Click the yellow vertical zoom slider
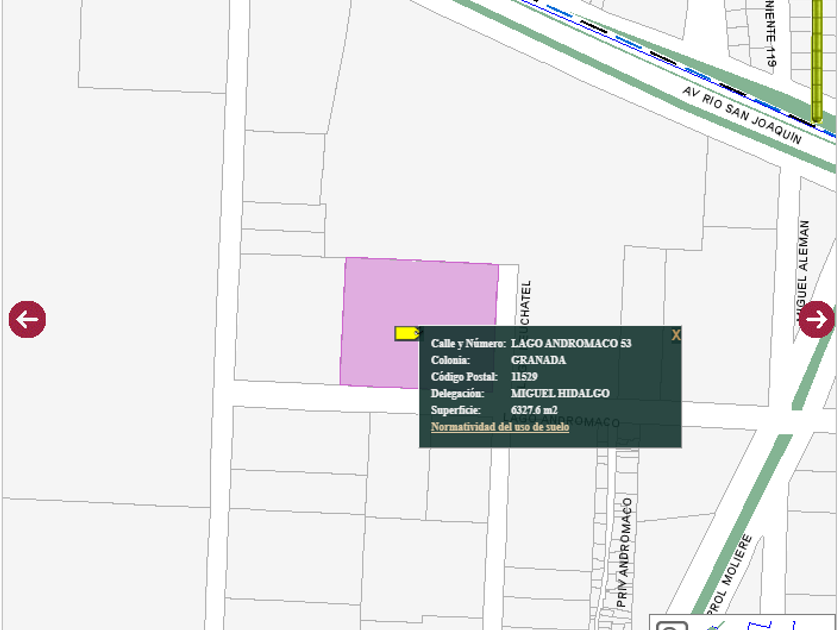The image size is (840, 630). [x=817, y=60]
